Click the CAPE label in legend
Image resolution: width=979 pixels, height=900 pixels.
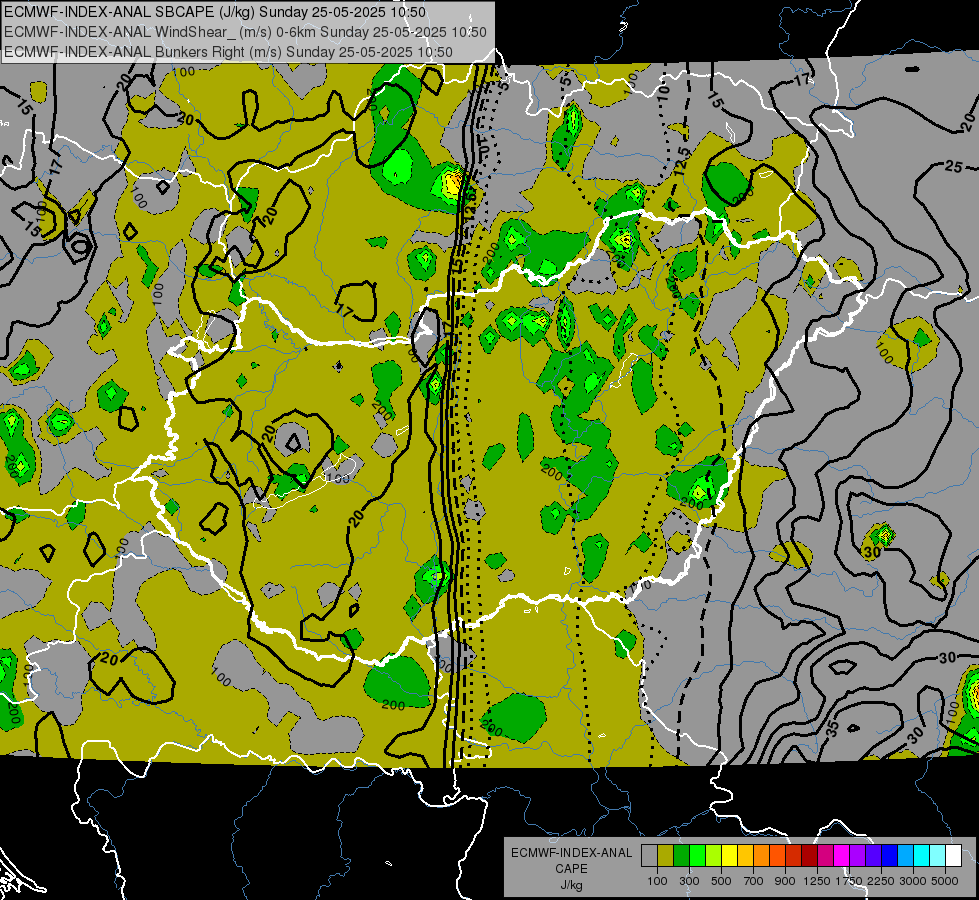[x=571, y=868]
